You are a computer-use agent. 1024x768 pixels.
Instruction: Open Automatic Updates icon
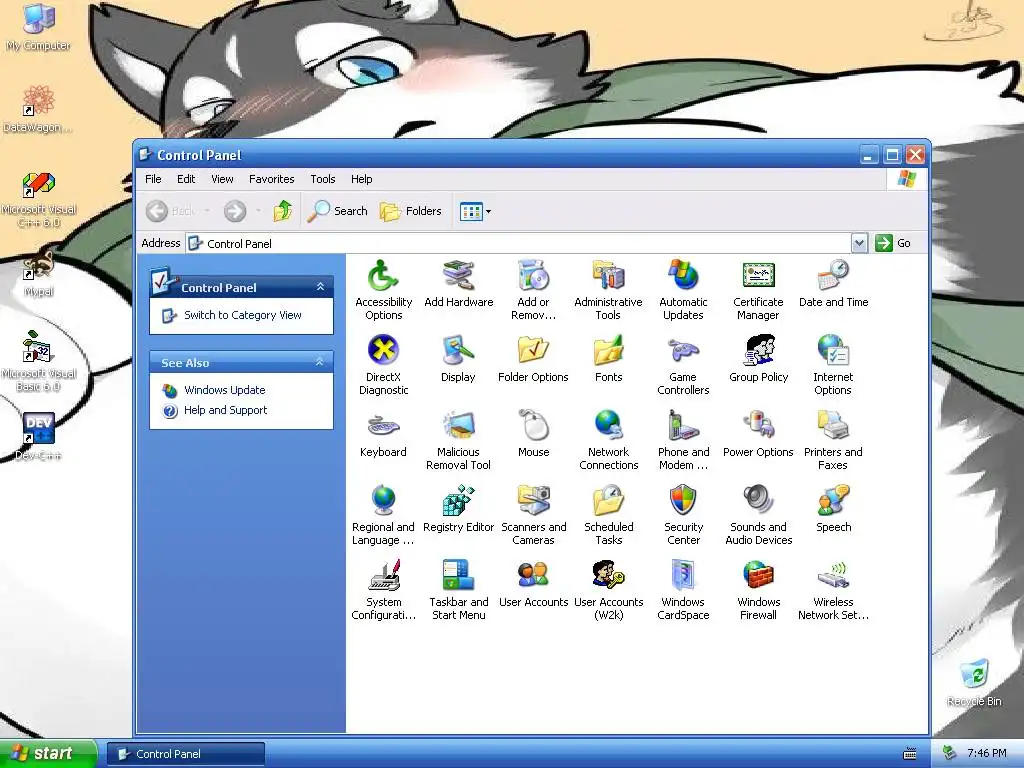pyautogui.click(x=683, y=276)
